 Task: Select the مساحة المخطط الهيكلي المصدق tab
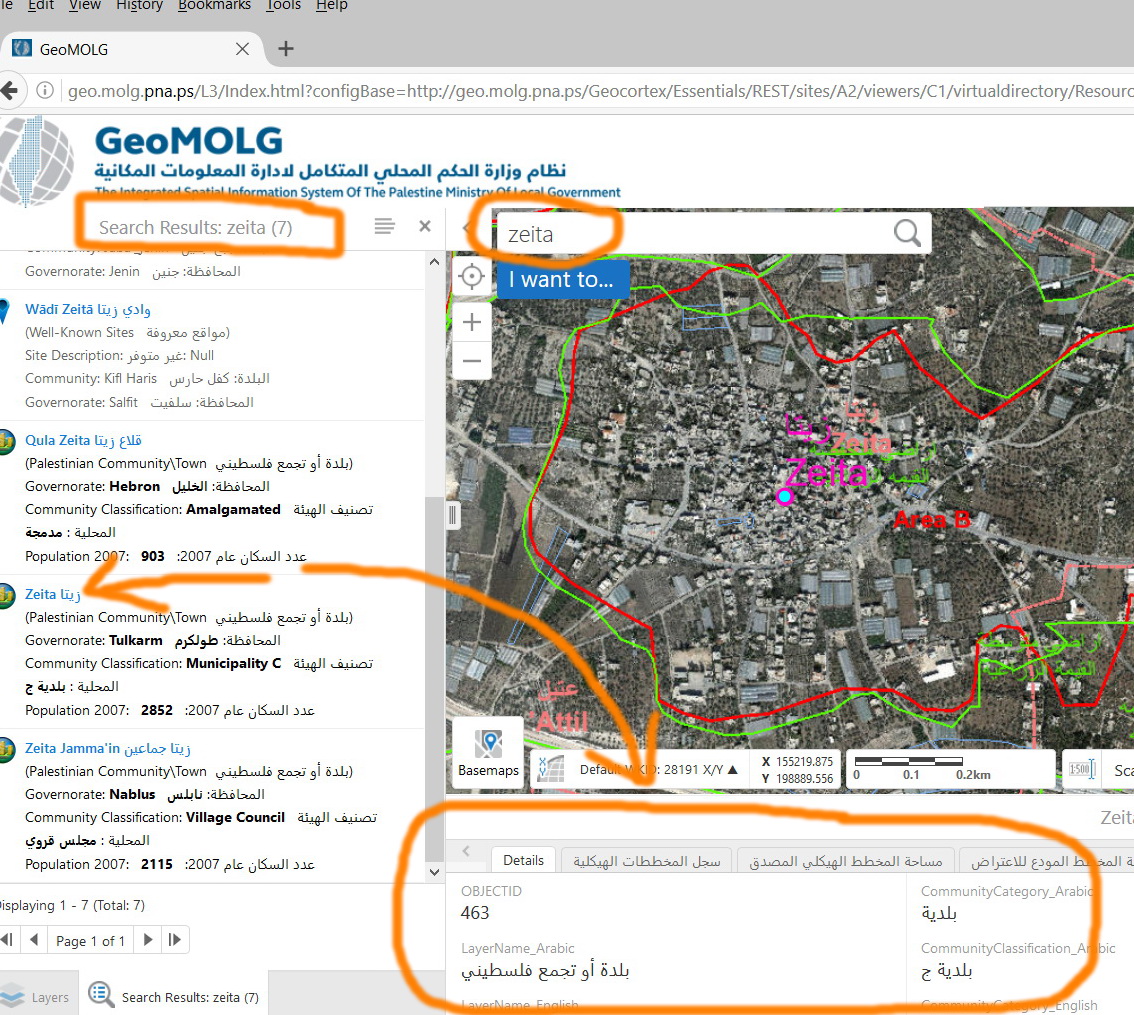[x=845, y=861]
